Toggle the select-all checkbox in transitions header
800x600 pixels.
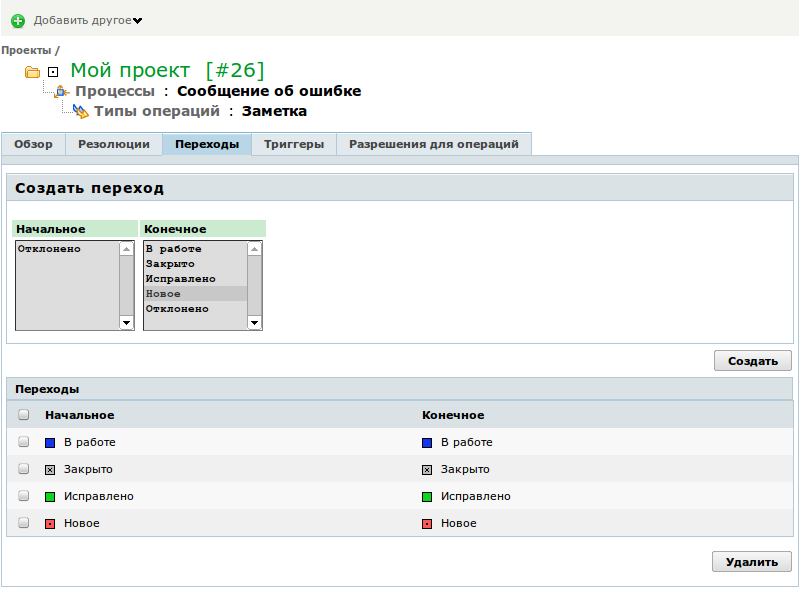click(24, 415)
